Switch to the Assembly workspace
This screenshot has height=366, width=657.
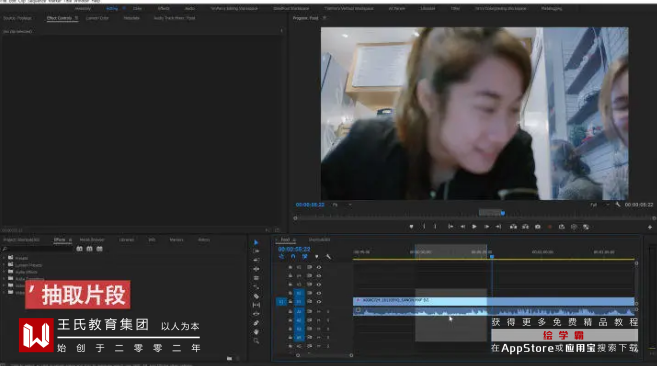[x=83, y=8]
